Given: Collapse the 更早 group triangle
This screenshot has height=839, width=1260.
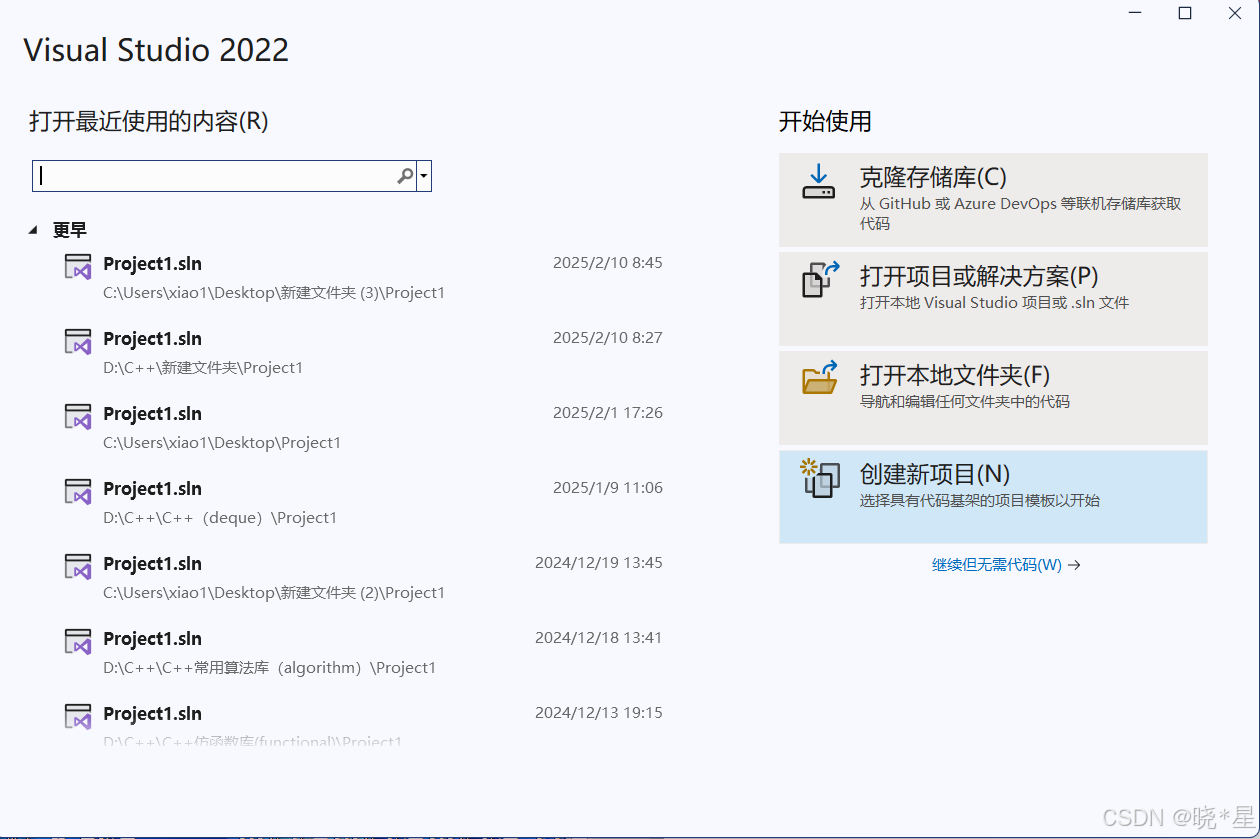Looking at the screenshot, I should pos(33,230).
